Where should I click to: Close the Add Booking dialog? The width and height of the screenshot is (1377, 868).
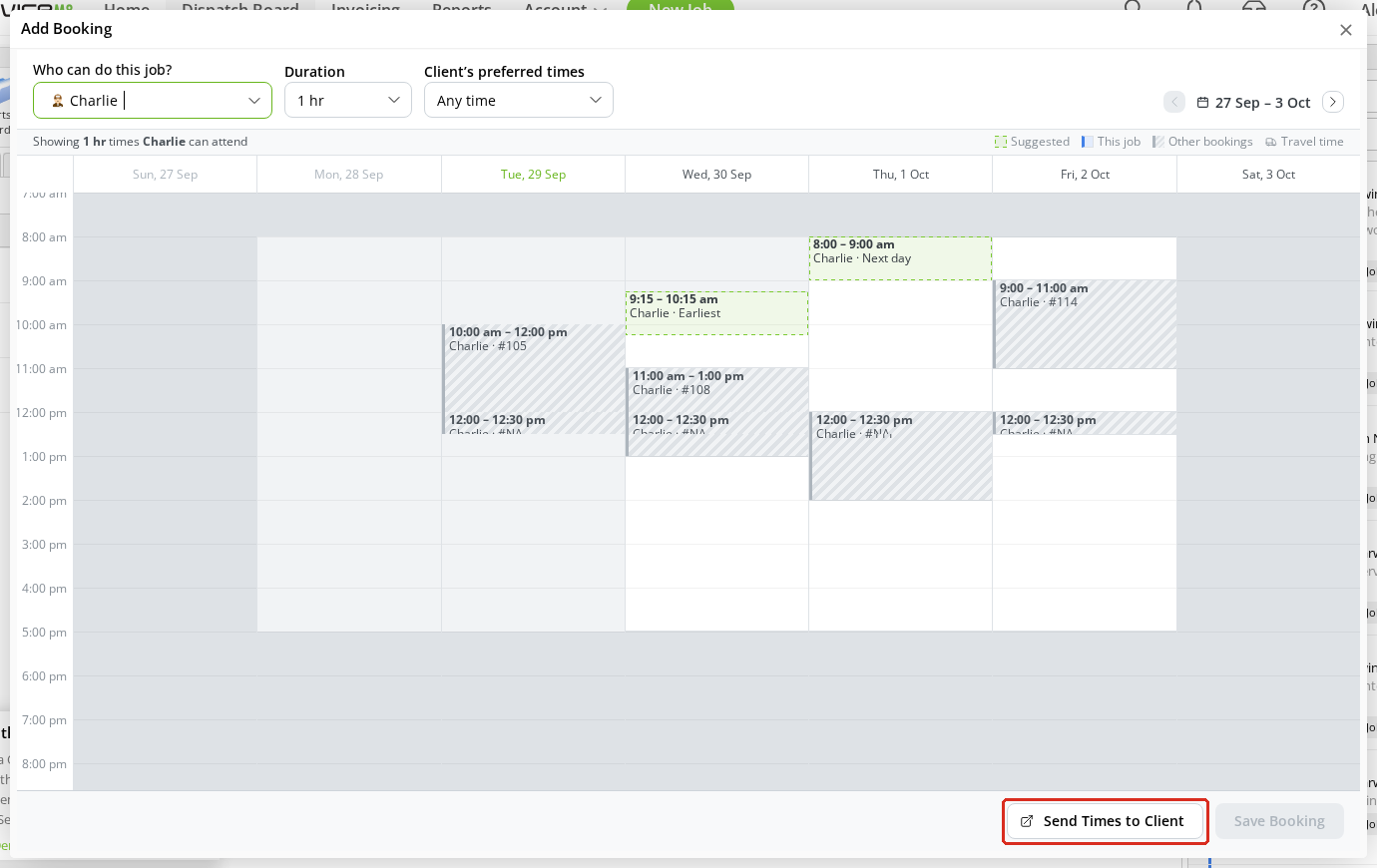point(1345,30)
